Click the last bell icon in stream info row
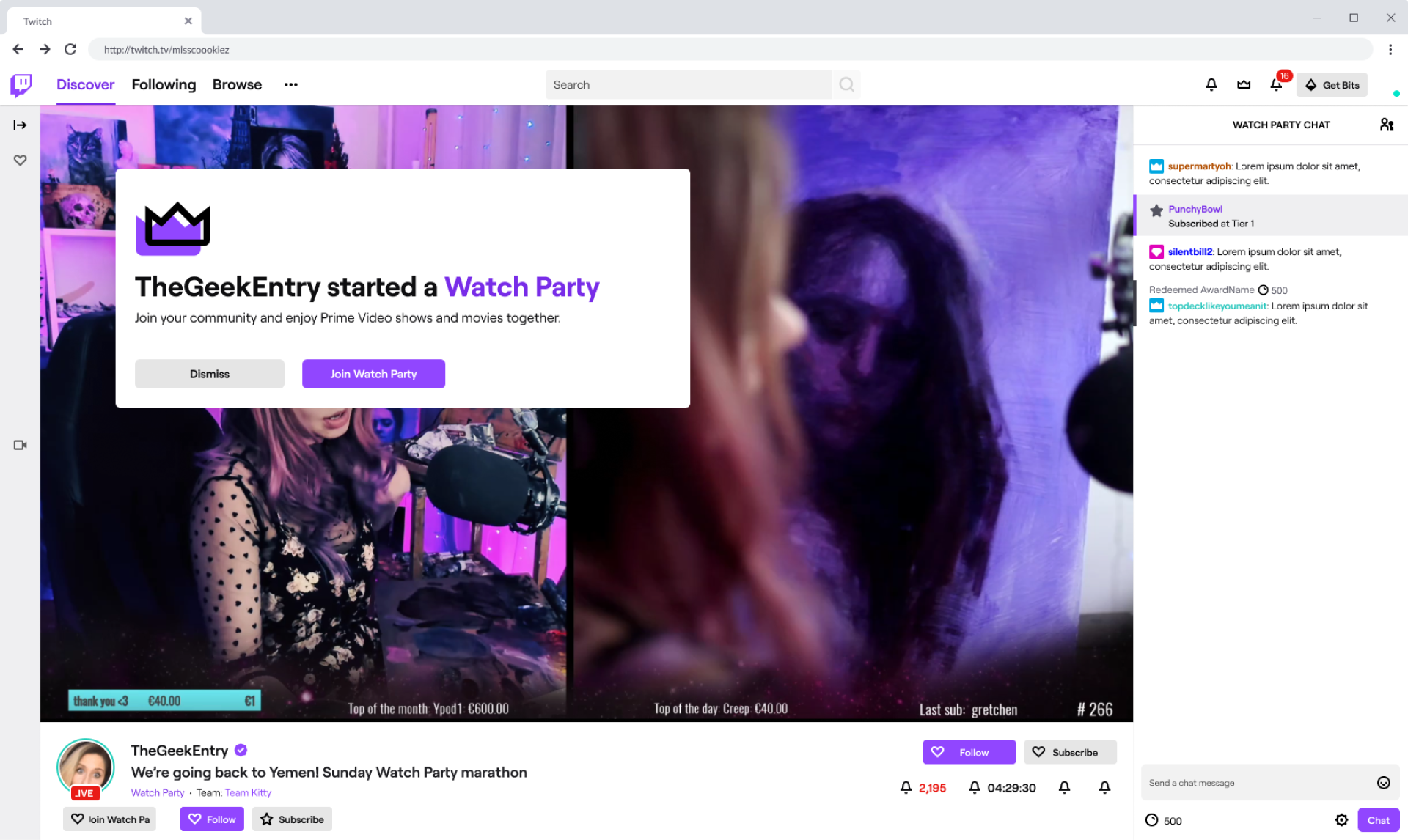This screenshot has width=1408, height=840. 1104,787
